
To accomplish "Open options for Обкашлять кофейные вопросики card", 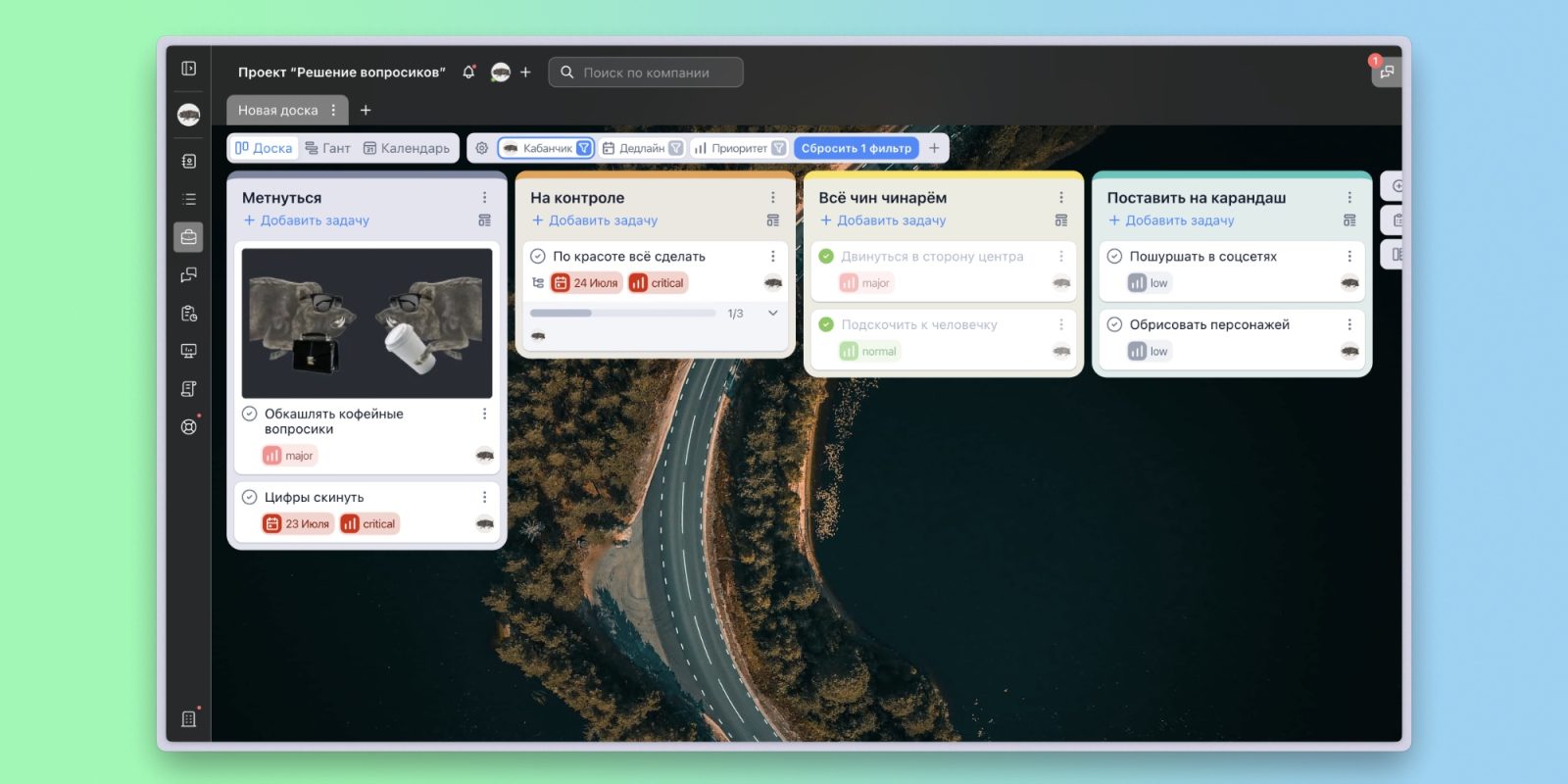I will (484, 415).
